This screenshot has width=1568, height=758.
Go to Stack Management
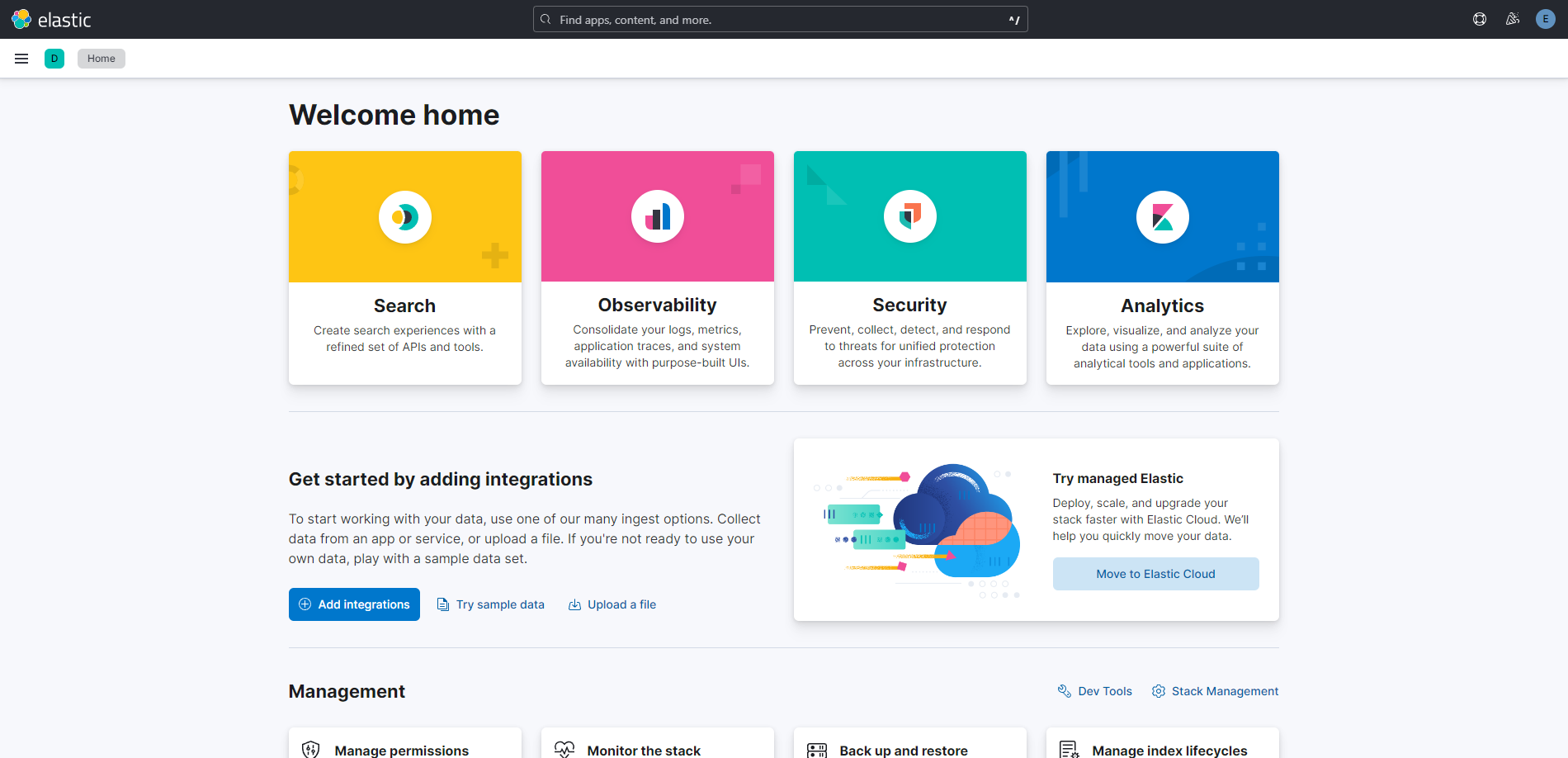1215,691
